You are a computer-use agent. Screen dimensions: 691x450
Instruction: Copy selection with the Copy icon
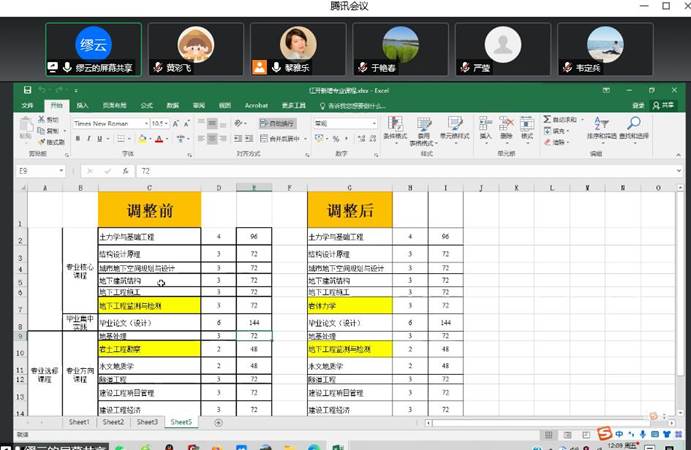[x=41, y=130]
